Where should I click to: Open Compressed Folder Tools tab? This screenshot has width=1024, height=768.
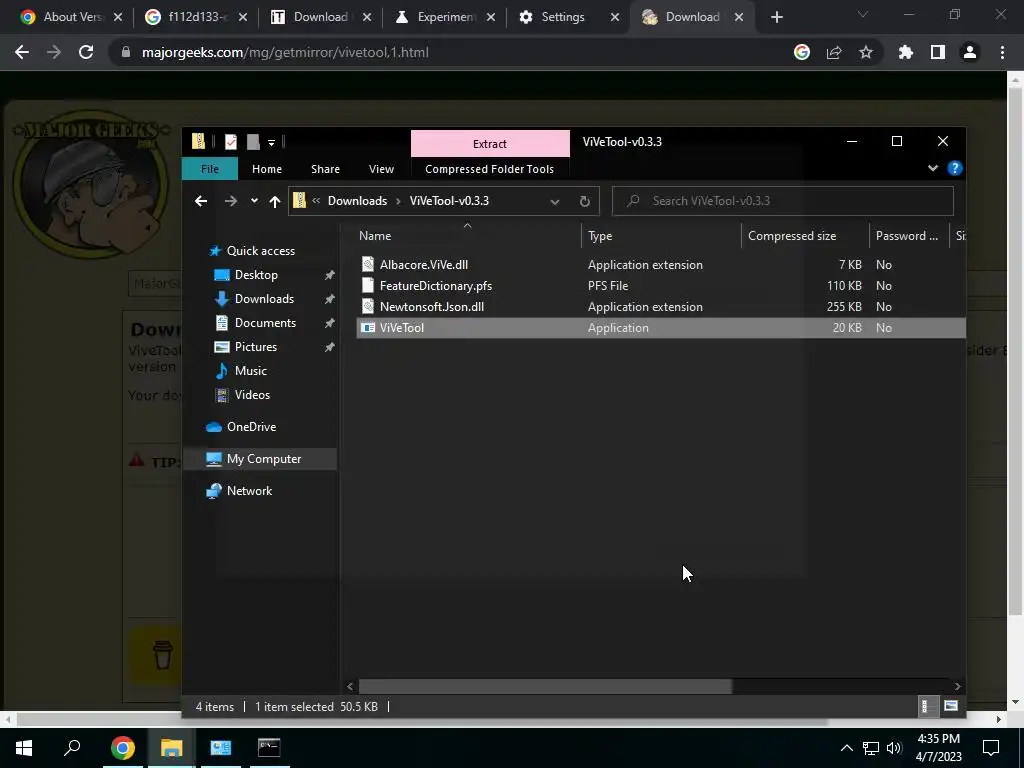click(489, 168)
